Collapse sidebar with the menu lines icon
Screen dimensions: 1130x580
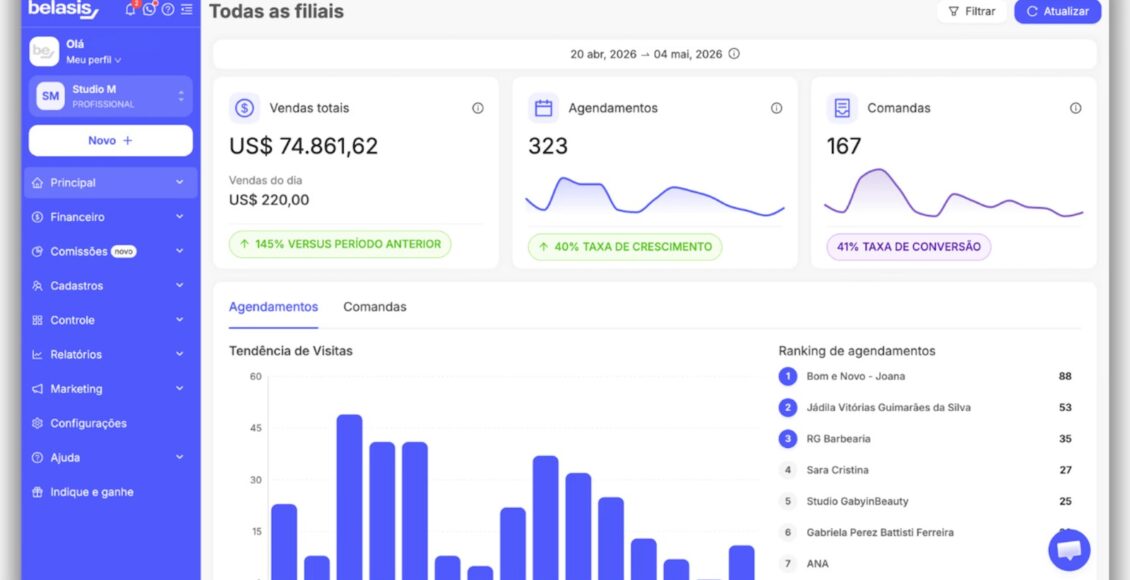(187, 9)
